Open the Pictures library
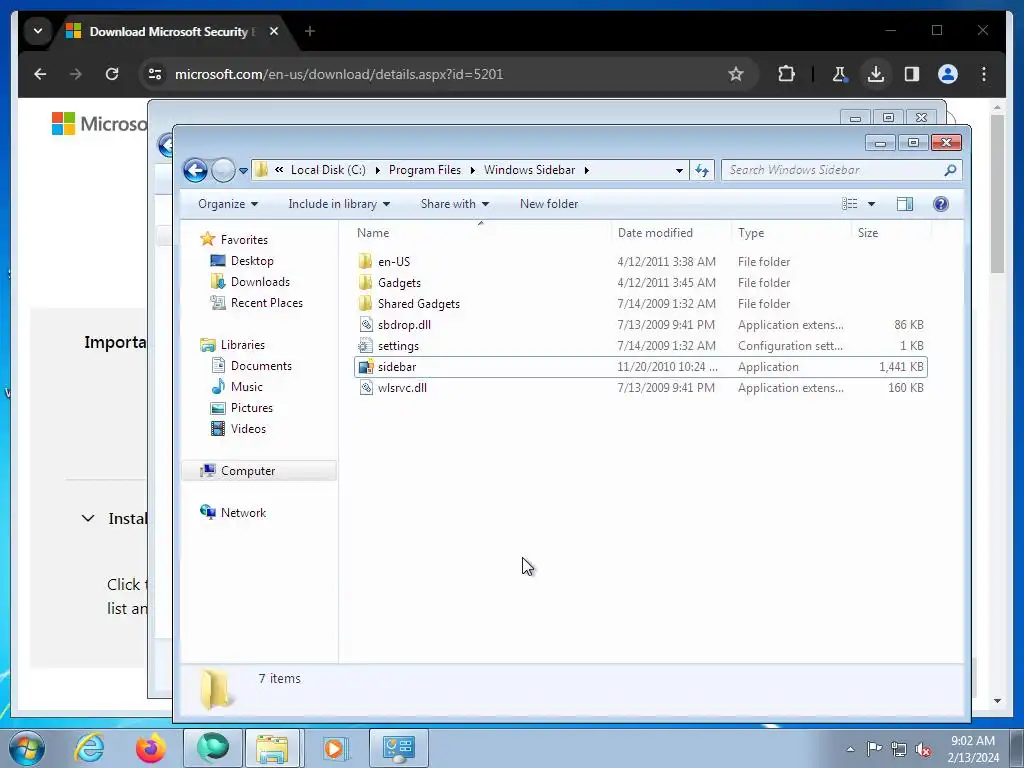The height and width of the screenshot is (768, 1024). 251,408
